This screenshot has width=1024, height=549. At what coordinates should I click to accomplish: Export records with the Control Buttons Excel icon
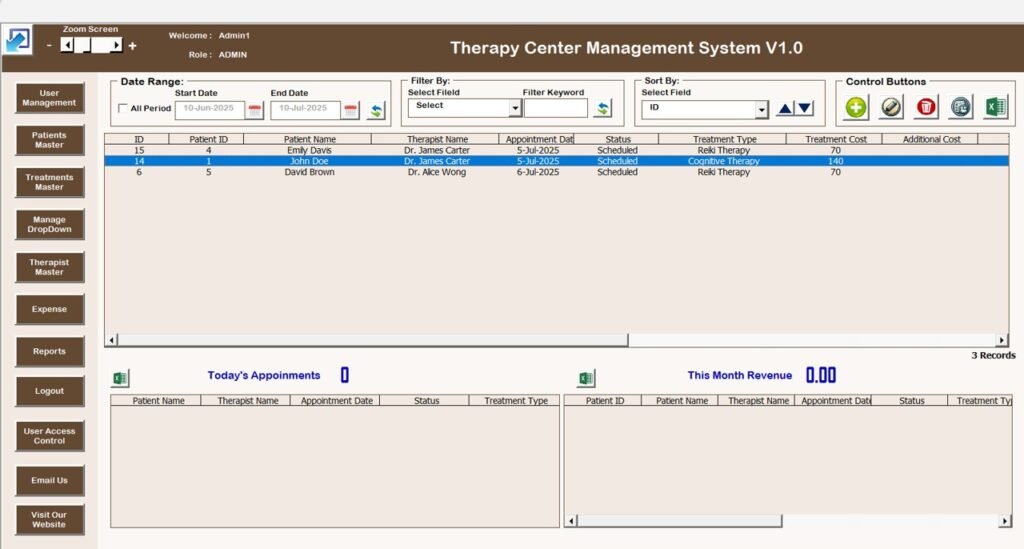pos(996,107)
